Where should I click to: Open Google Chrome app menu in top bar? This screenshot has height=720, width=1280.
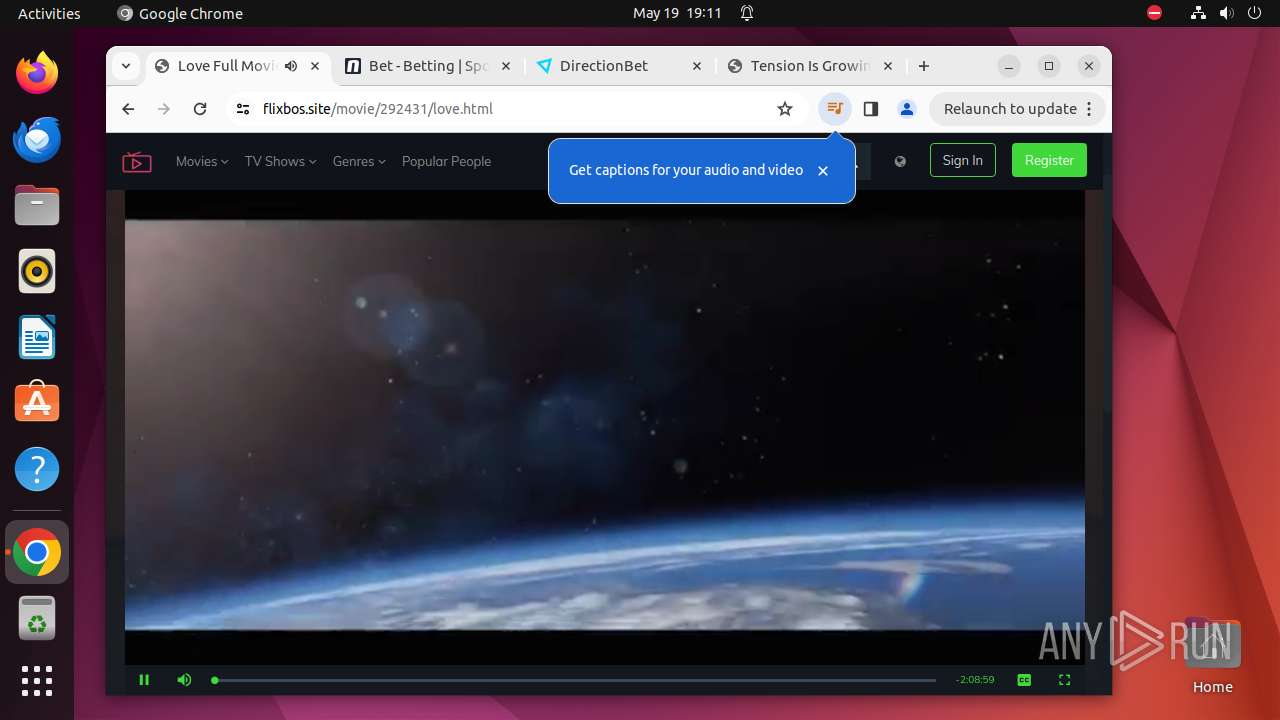click(180, 13)
